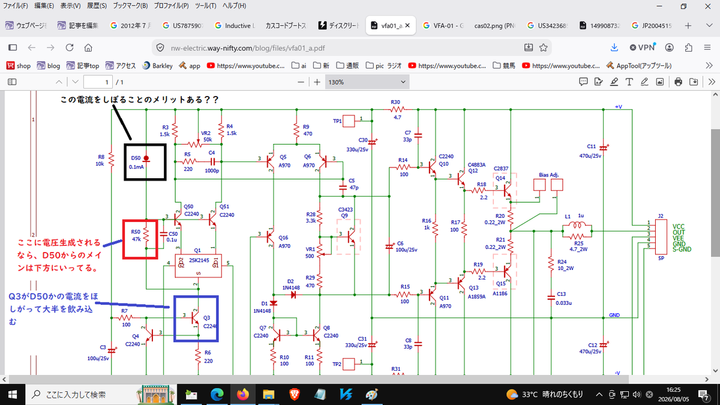Save page to Pocket from the address bar

click(x=529, y=47)
